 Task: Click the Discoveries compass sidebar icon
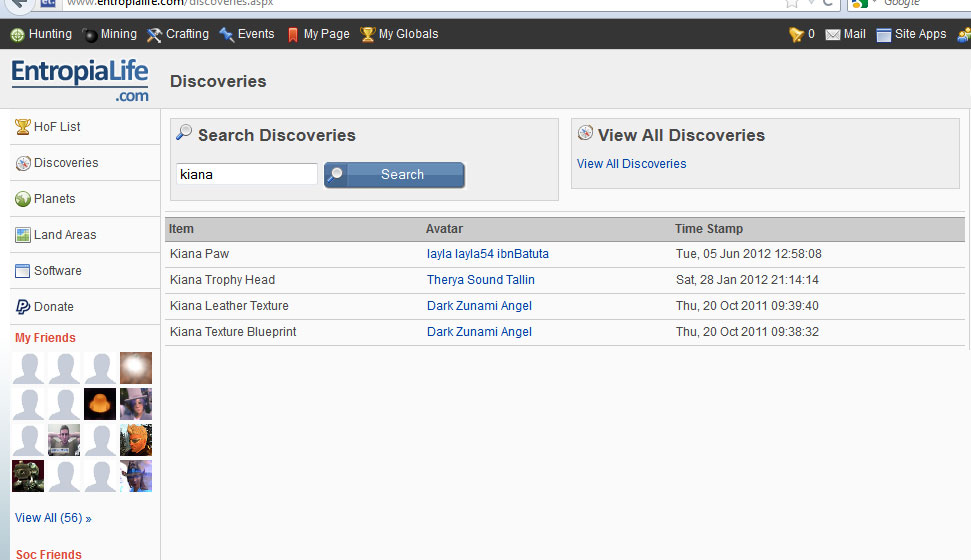tap(23, 163)
